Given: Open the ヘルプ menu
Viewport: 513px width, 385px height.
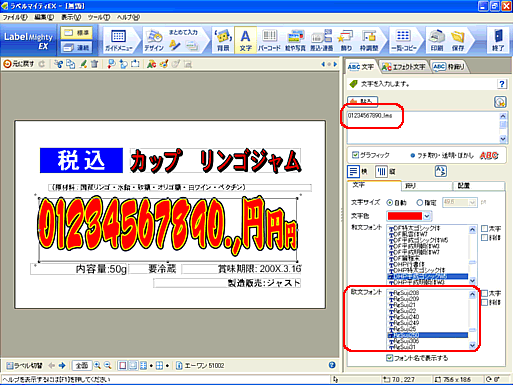Looking at the screenshot, I should click(128, 17).
